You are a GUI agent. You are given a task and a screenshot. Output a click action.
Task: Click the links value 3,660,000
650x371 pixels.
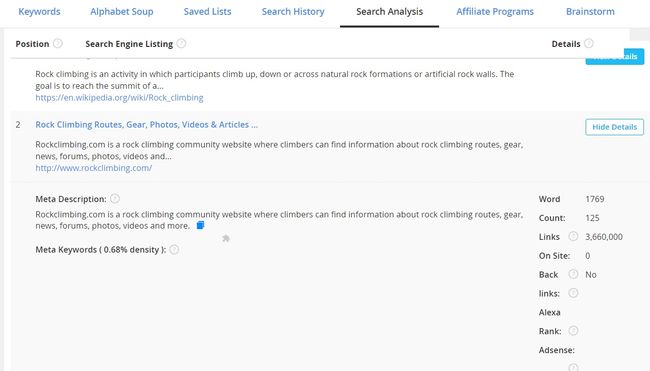[x=604, y=237]
